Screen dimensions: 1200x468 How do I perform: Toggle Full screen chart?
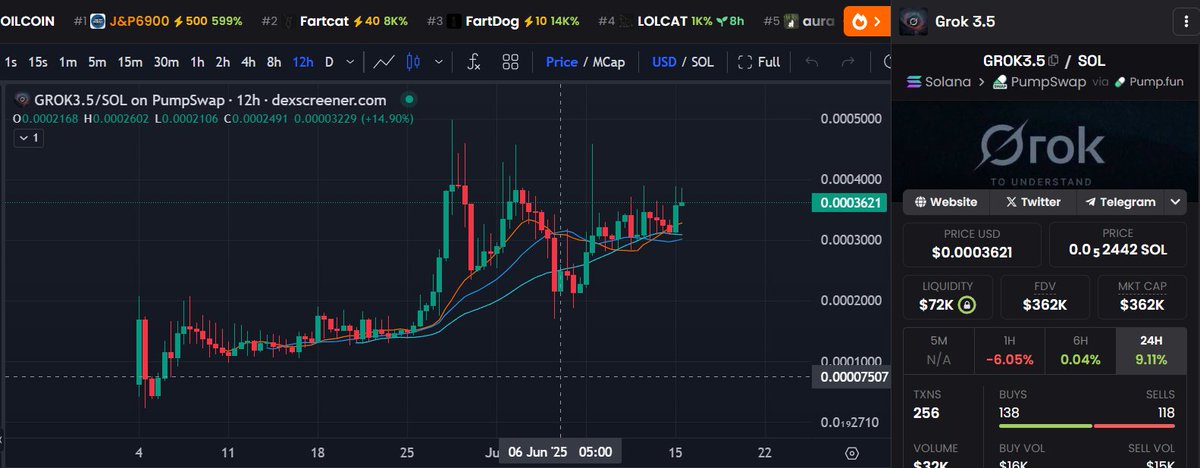758,62
